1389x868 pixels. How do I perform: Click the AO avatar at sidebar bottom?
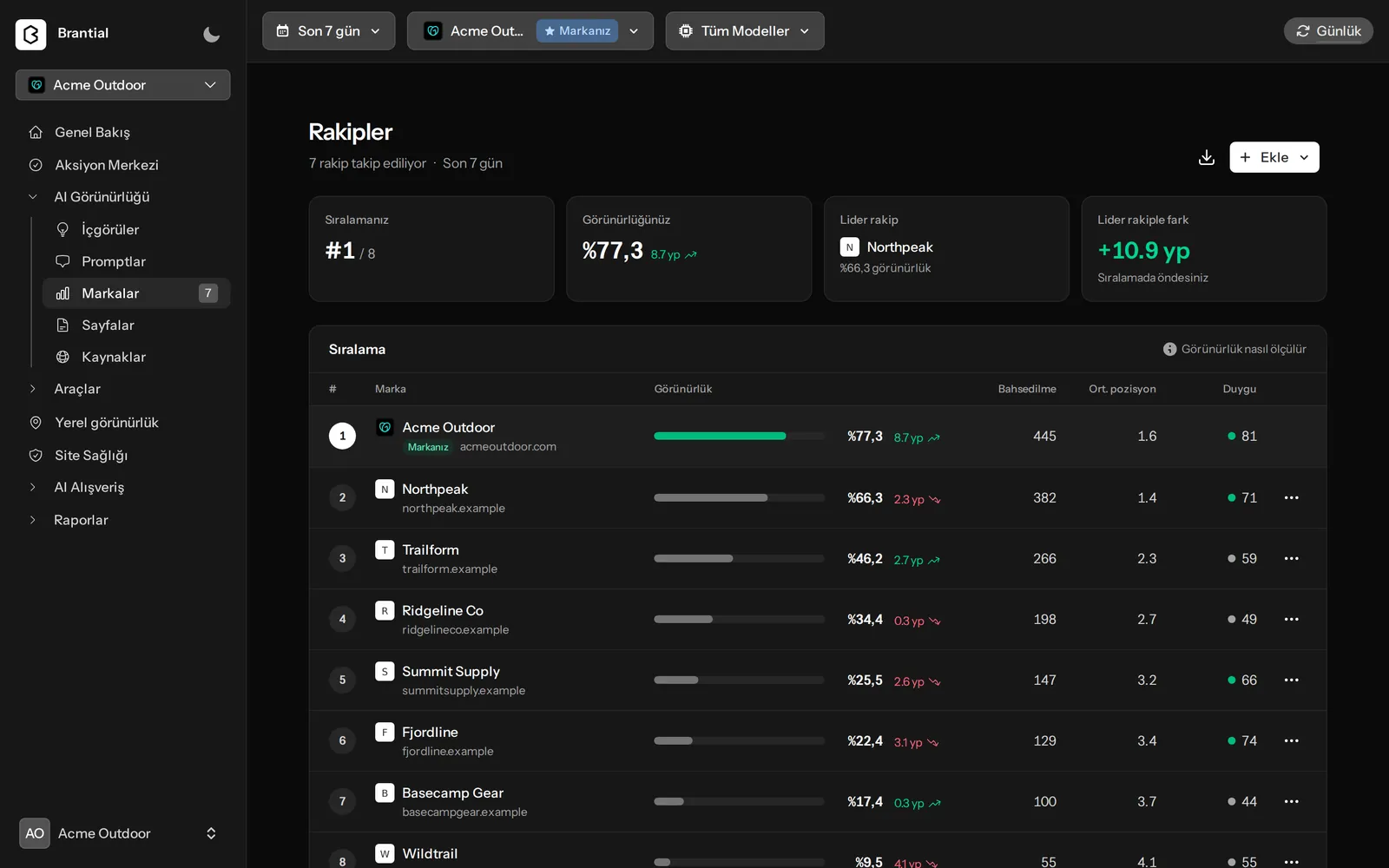click(x=35, y=833)
